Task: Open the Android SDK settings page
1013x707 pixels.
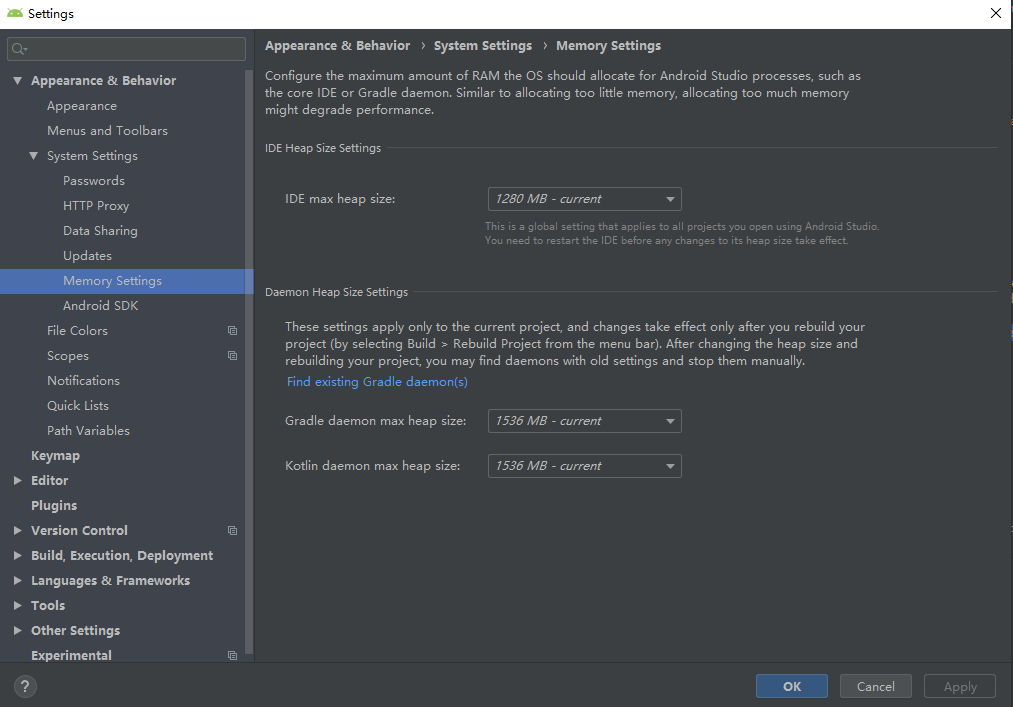Action: tap(100, 306)
